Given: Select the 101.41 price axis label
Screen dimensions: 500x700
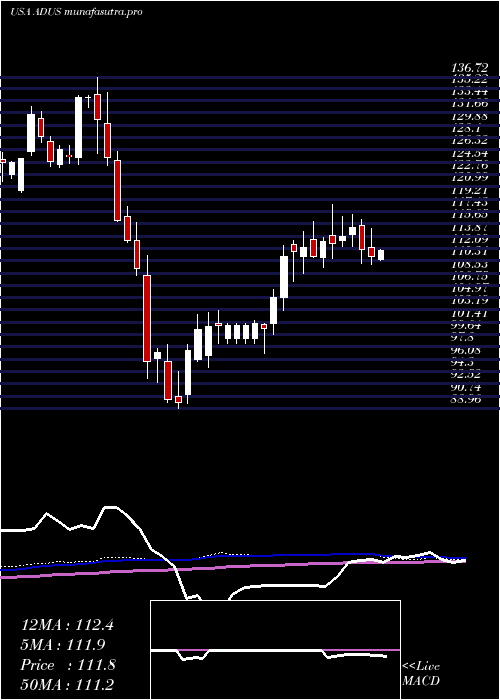Looking at the screenshot, I should coord(469,314).
